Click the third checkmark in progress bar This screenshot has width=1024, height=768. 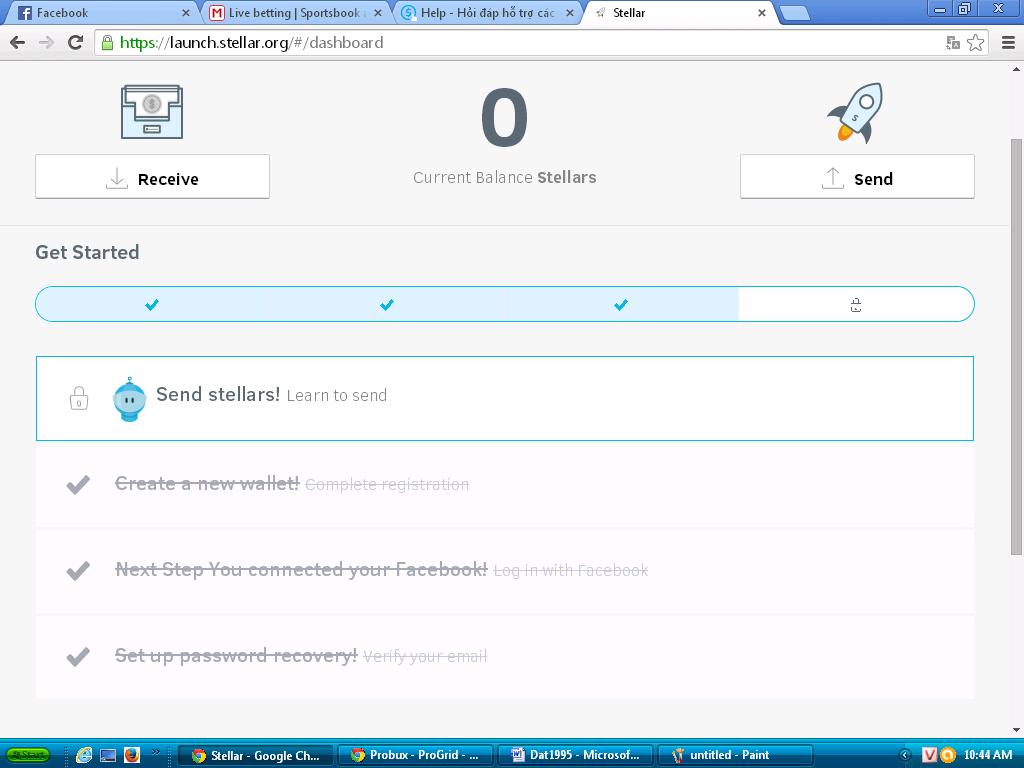(621, 304)
